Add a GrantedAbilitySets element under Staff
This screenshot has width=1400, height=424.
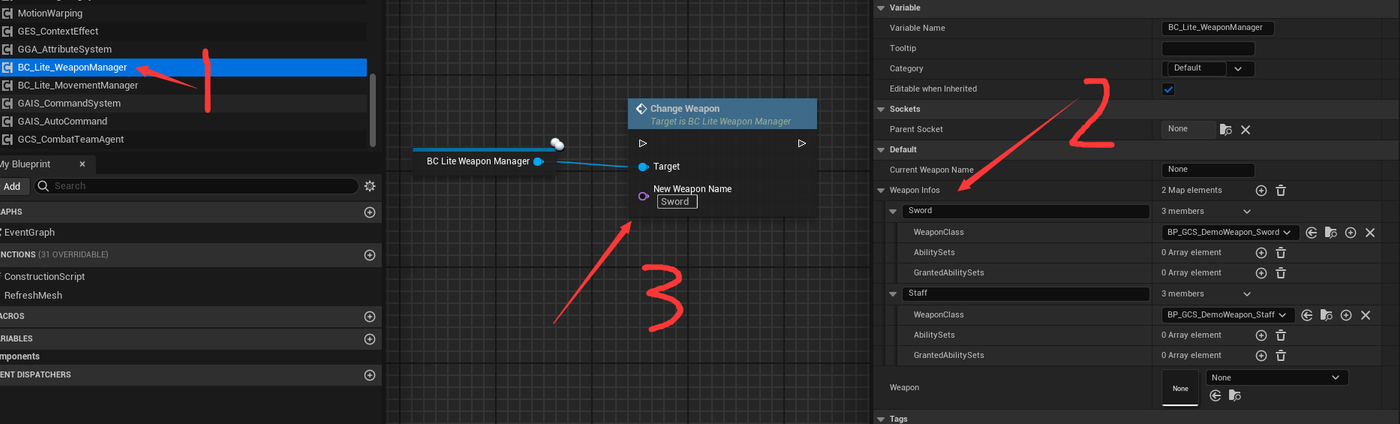[1261, 355]
